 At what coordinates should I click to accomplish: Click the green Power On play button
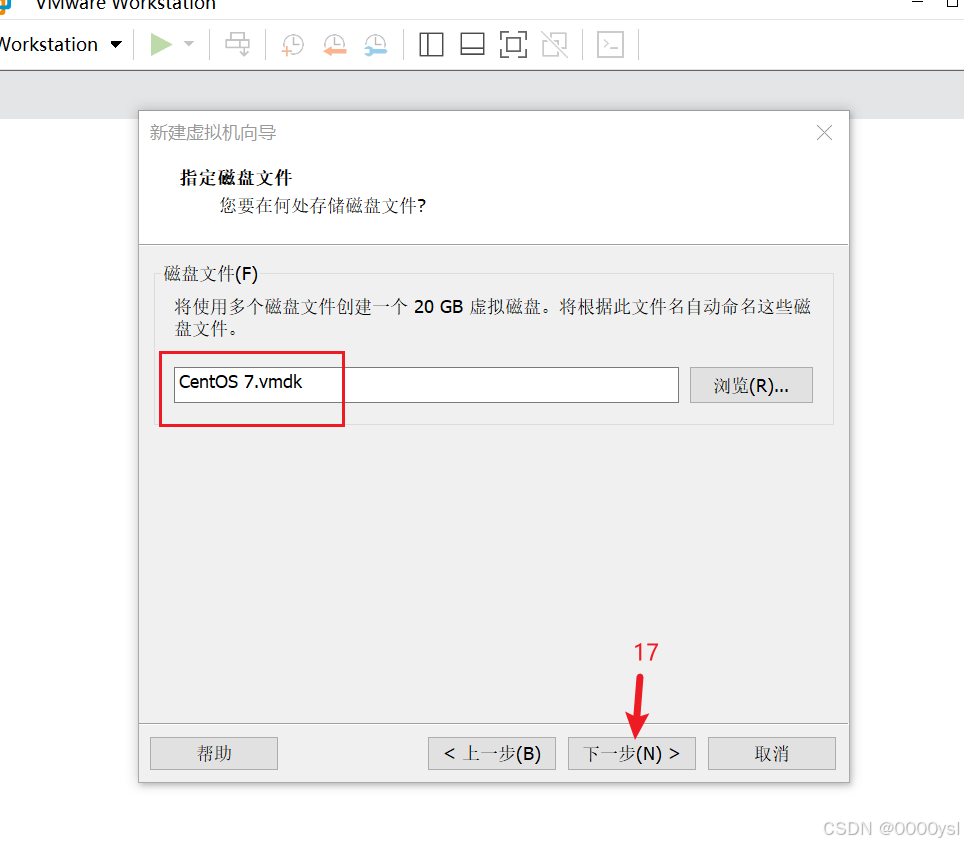pyautogui.click(x=161, y=44)
